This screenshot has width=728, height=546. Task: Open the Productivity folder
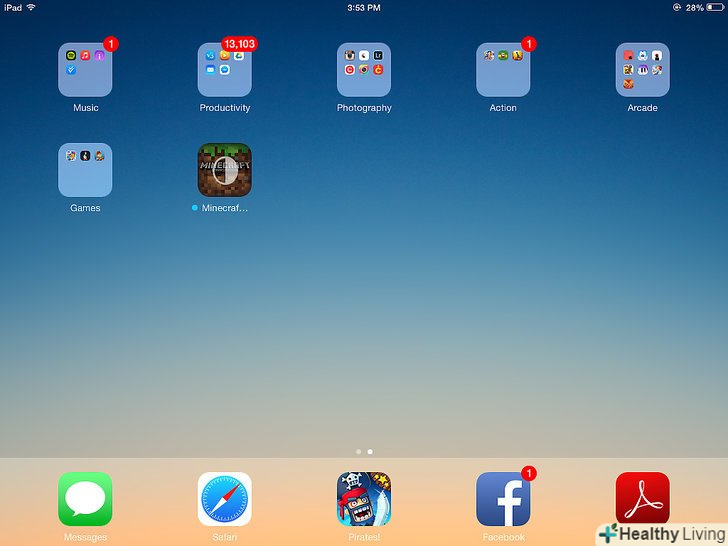(x=225, y=70)
